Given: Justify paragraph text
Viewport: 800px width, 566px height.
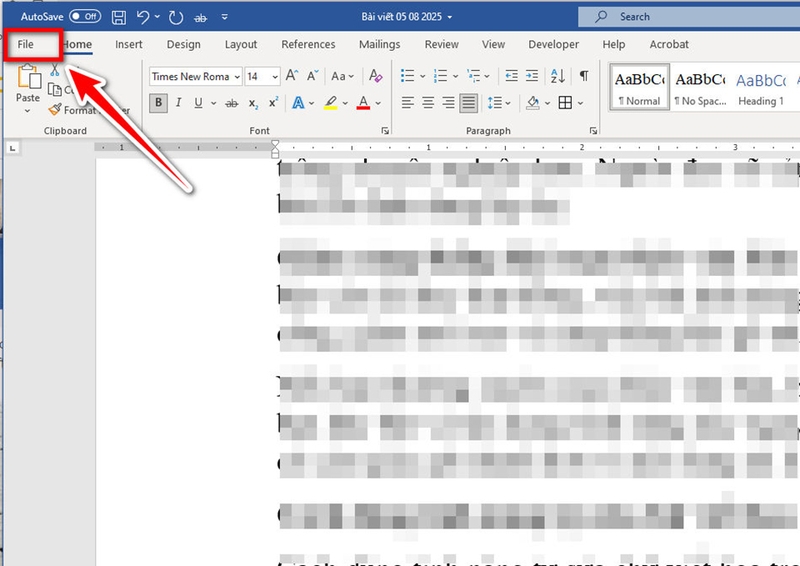Looking at the screenshot, I should (x=468, y=103).
